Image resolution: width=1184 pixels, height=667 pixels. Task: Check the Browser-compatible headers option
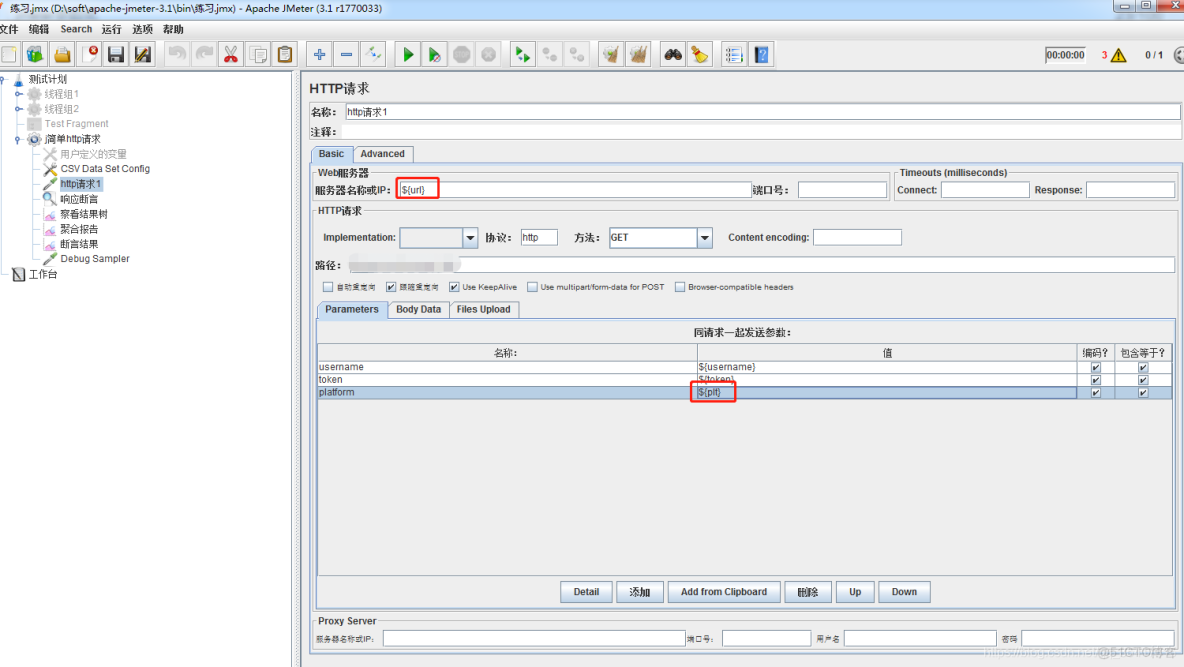680,287
